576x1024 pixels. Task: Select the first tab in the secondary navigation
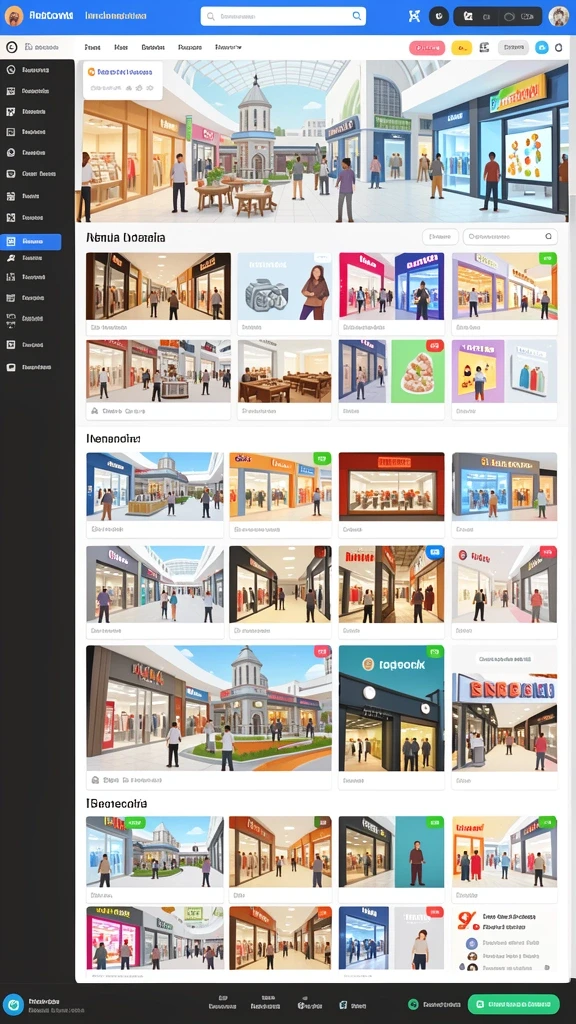coord(93,48)
